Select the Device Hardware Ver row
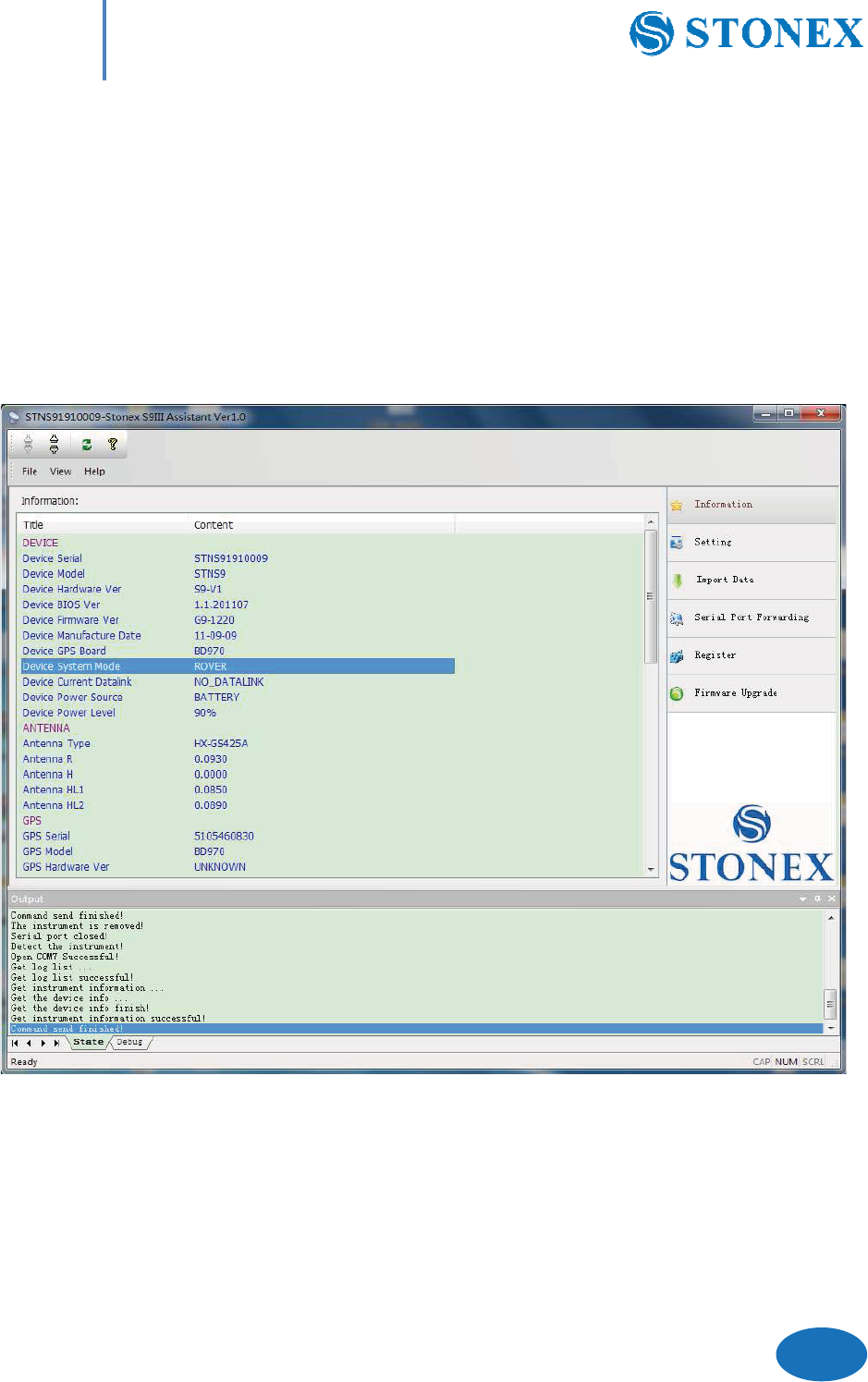Image resolution: width=868 pixels, height=1382 pixels. point(237,590)
